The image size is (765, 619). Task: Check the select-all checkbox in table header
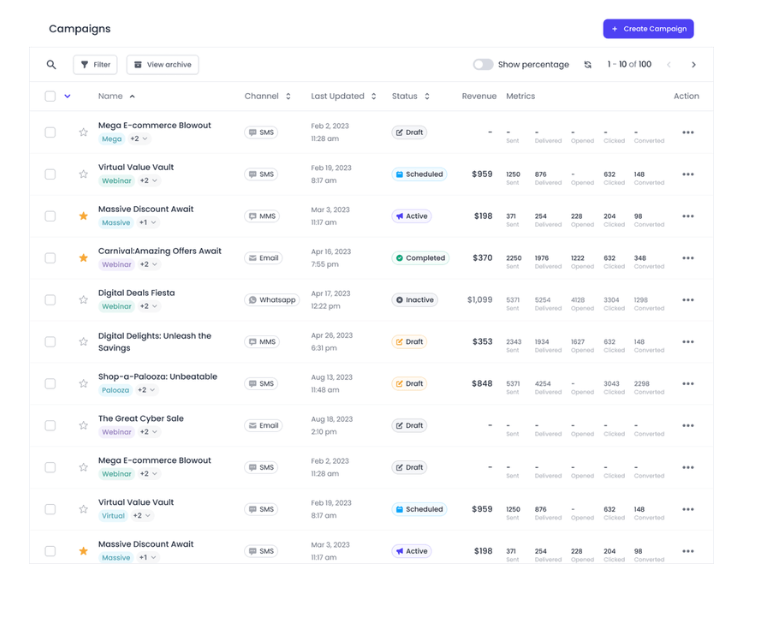coord(50,97)
